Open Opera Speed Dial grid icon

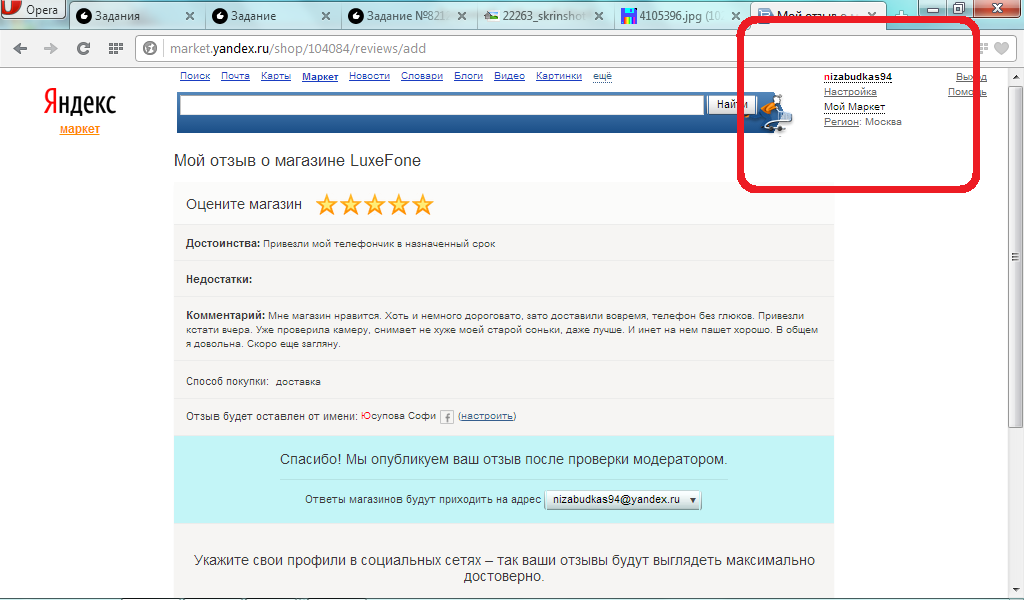[x=116, y=48]
